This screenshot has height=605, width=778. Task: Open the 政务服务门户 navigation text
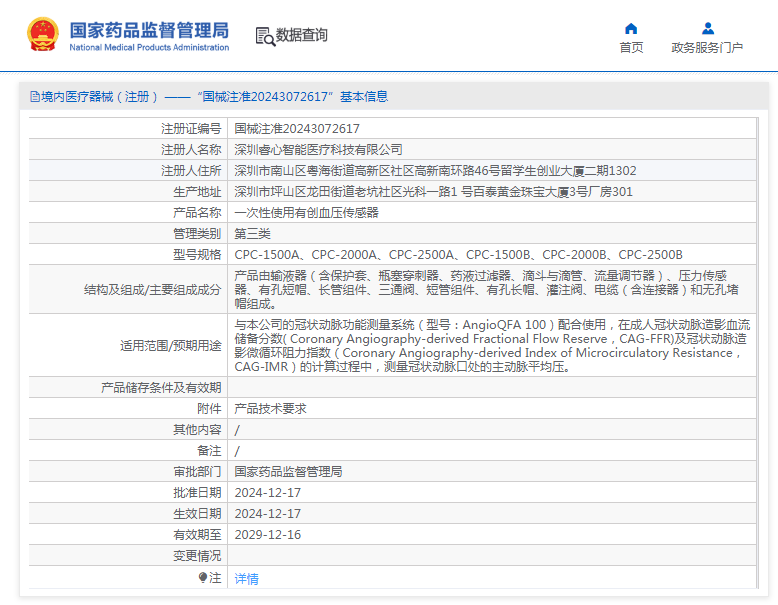click(707, 48)
